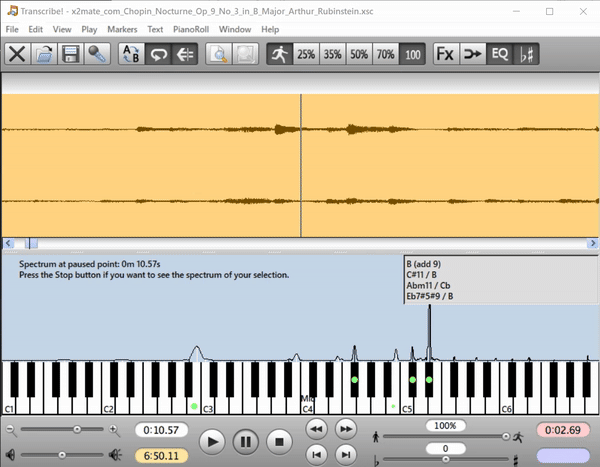Click the current position time 0:10.57
Viewport: 600px width, 467px height.
161,430
